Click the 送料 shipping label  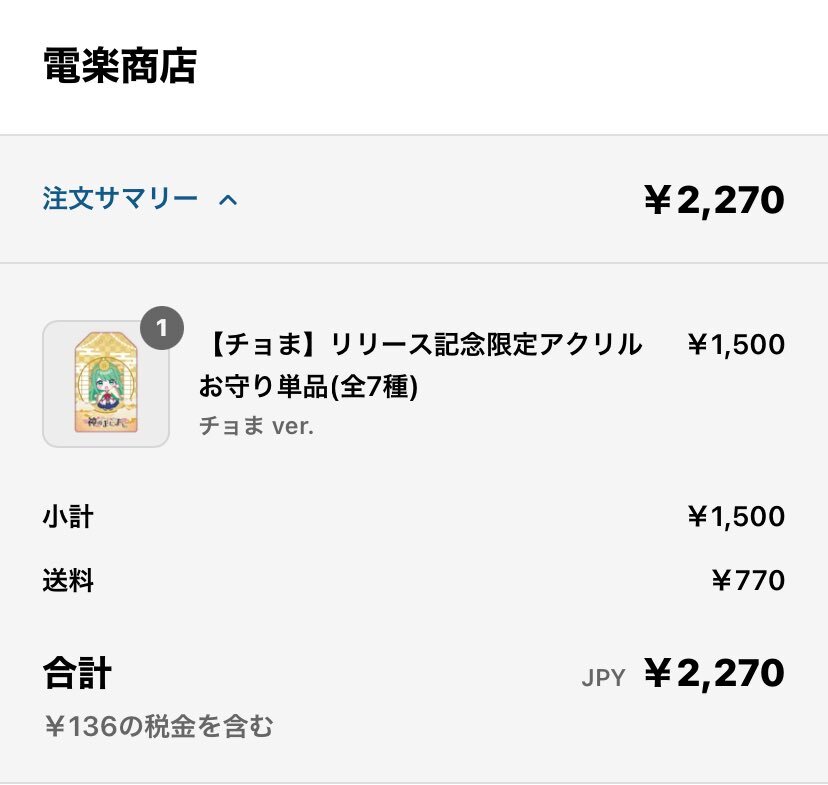coord(68,580)
